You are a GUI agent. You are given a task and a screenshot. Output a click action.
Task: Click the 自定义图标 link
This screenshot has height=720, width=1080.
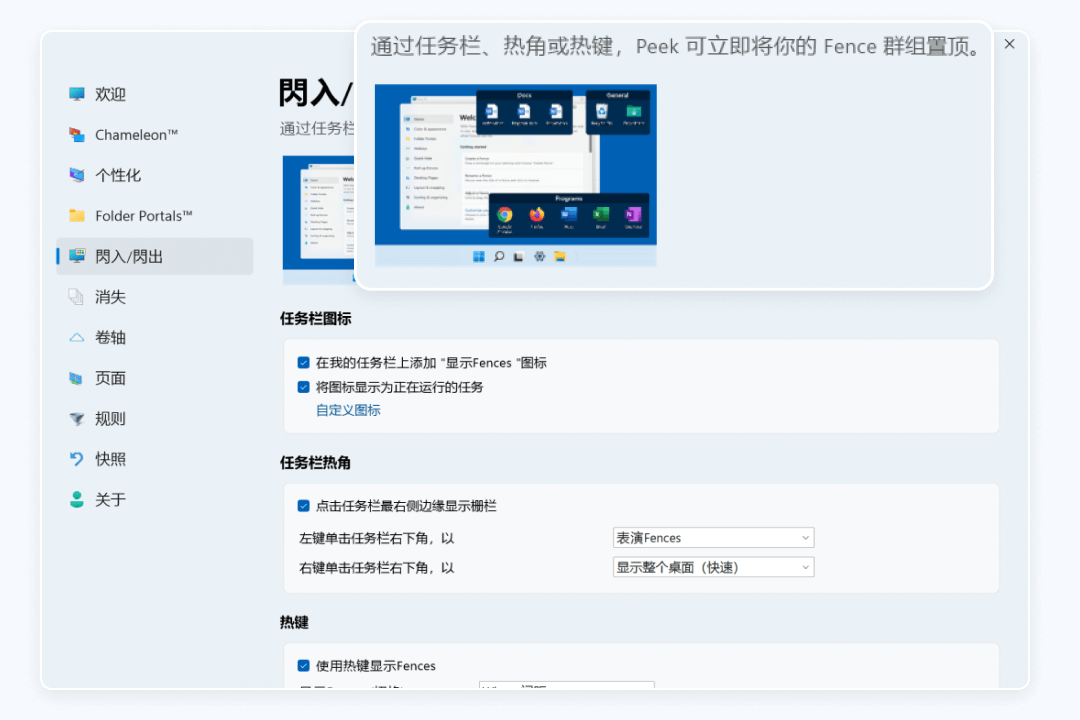coord(348,410)
